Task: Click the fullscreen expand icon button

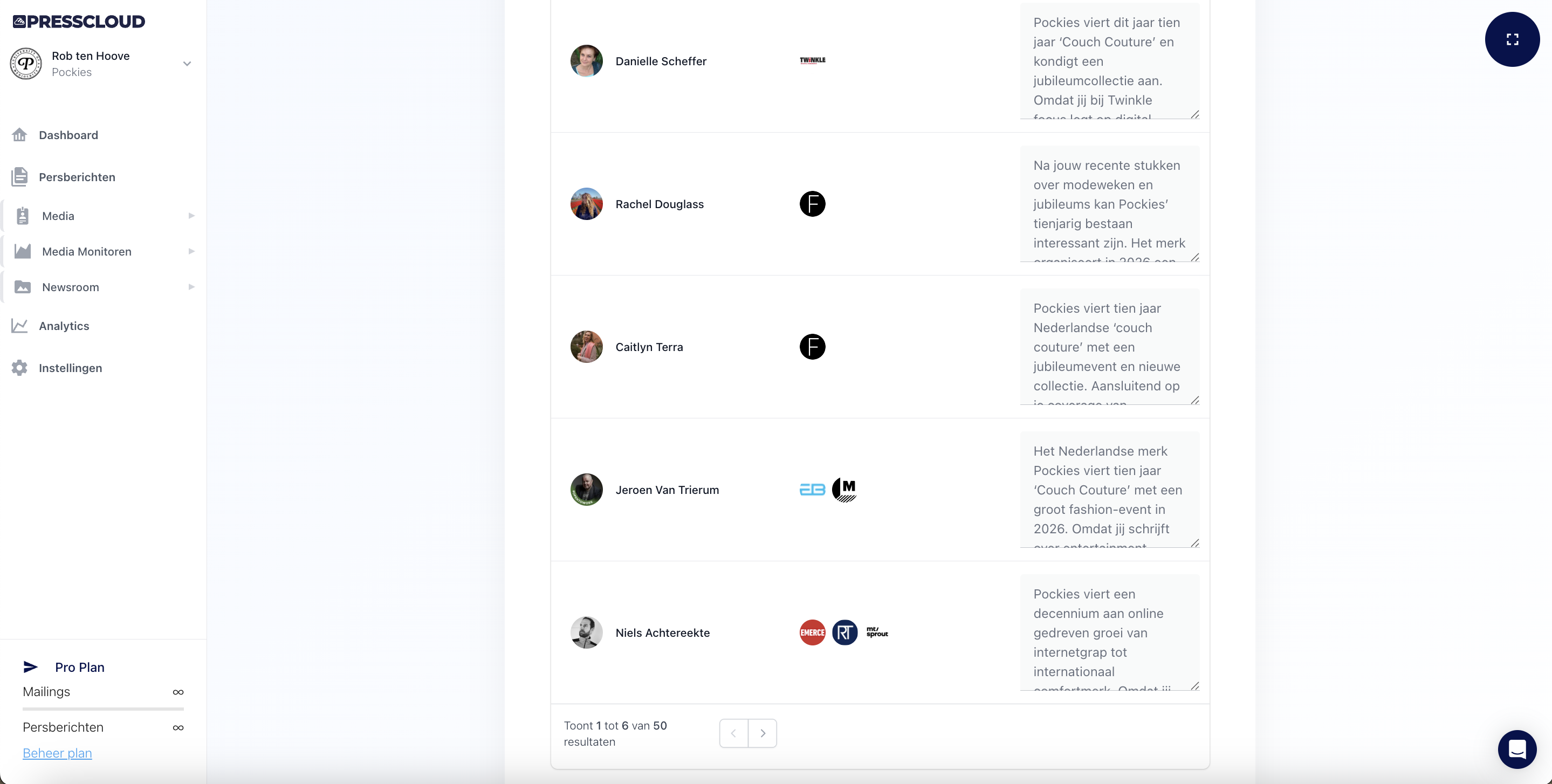Action: click(x=1512, y=39)
